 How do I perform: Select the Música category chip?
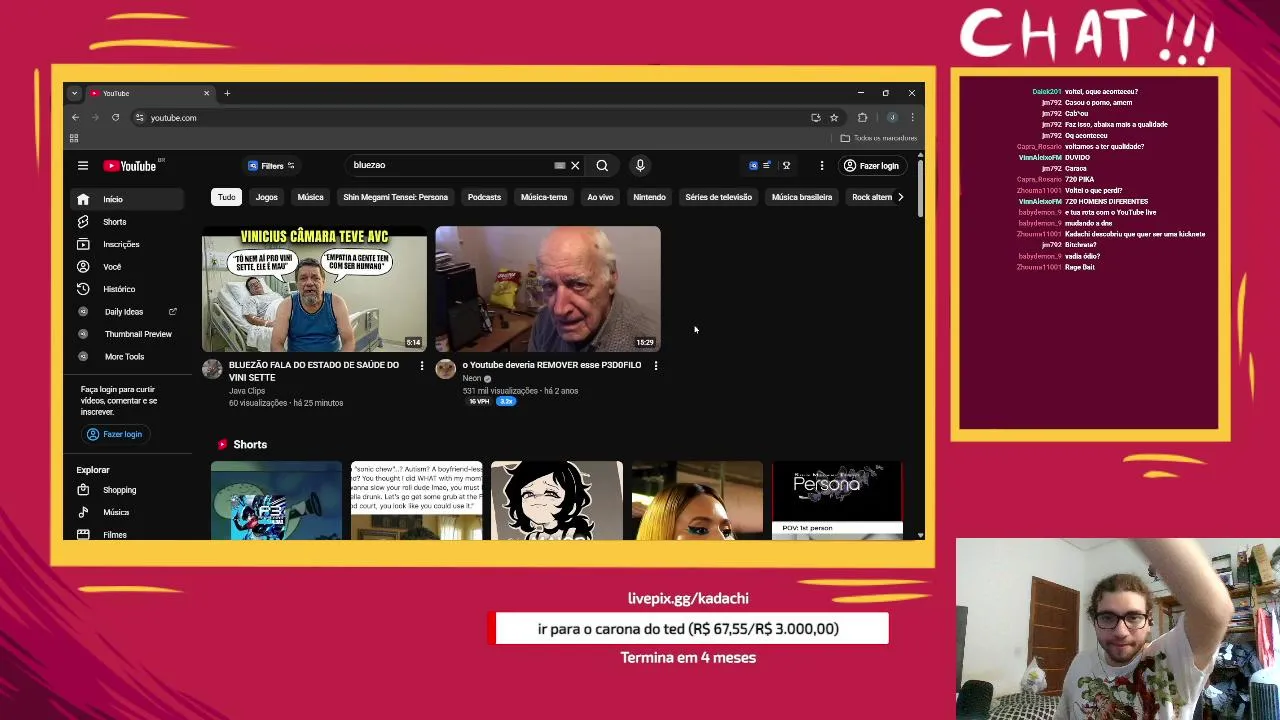coord(310,197)
